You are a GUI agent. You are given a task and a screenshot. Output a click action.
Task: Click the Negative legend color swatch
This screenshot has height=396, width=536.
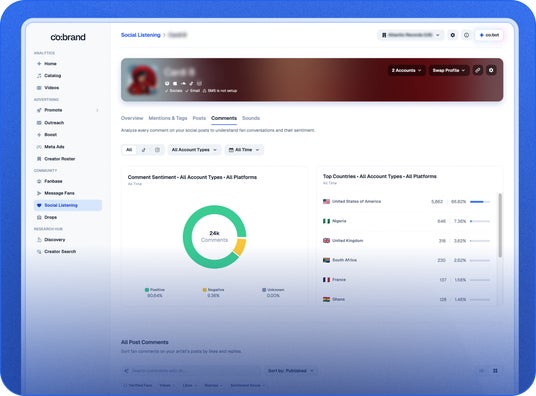pos(204,290)
